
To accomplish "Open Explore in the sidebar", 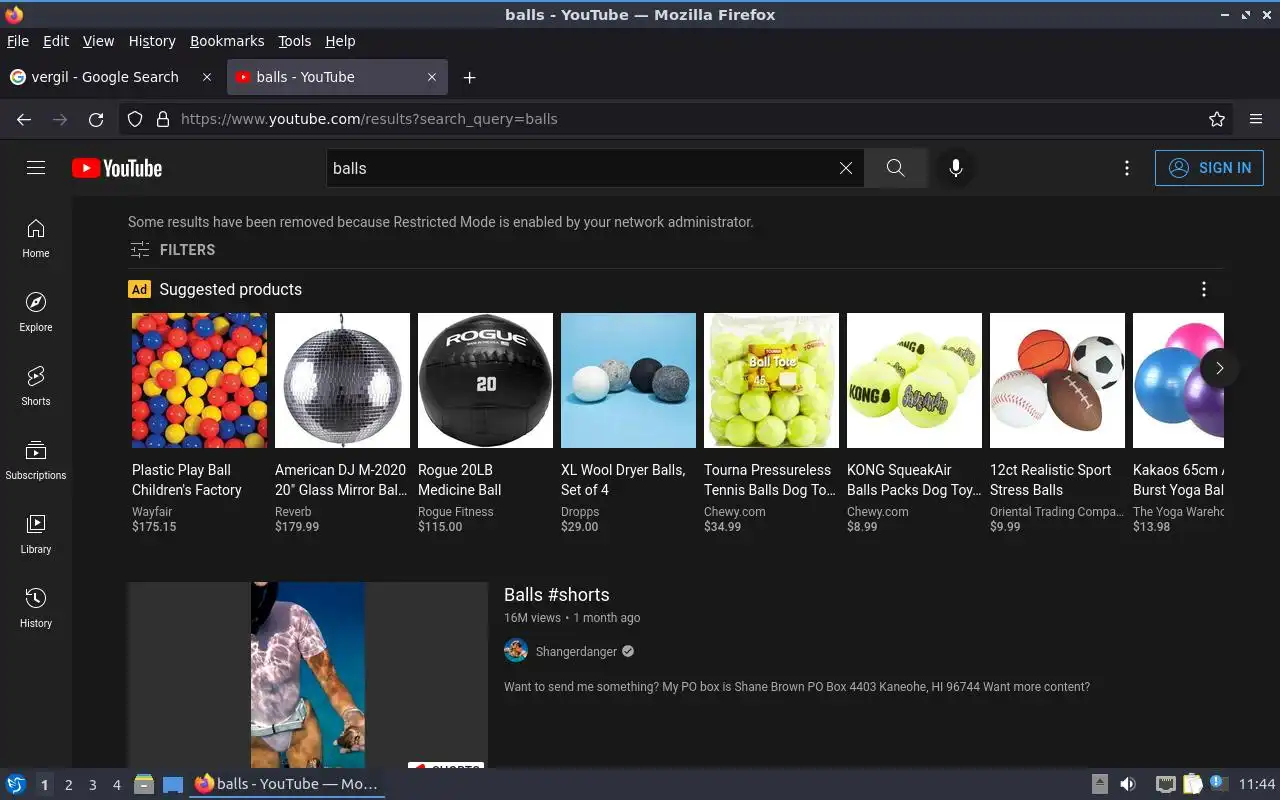I will click(36, 313).
